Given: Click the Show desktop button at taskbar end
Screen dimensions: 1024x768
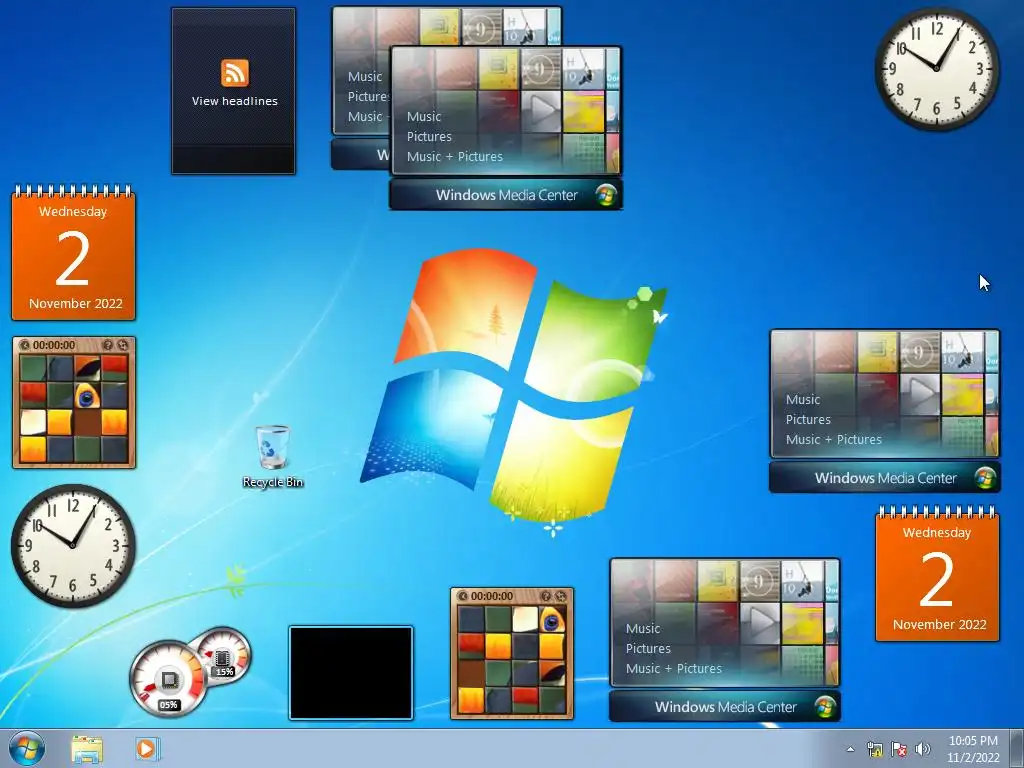Looking at the screenshot, I should coord(1017,749).
